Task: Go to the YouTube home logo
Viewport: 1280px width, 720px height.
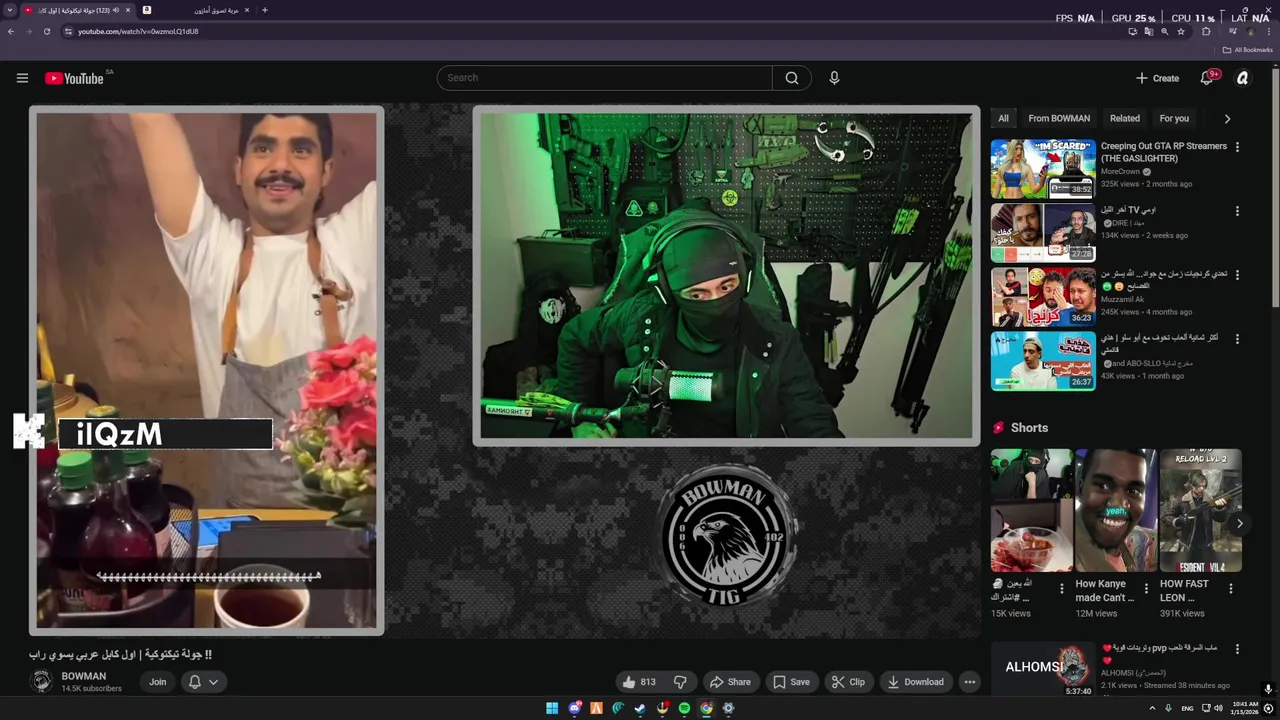Action: coord(74,78)
